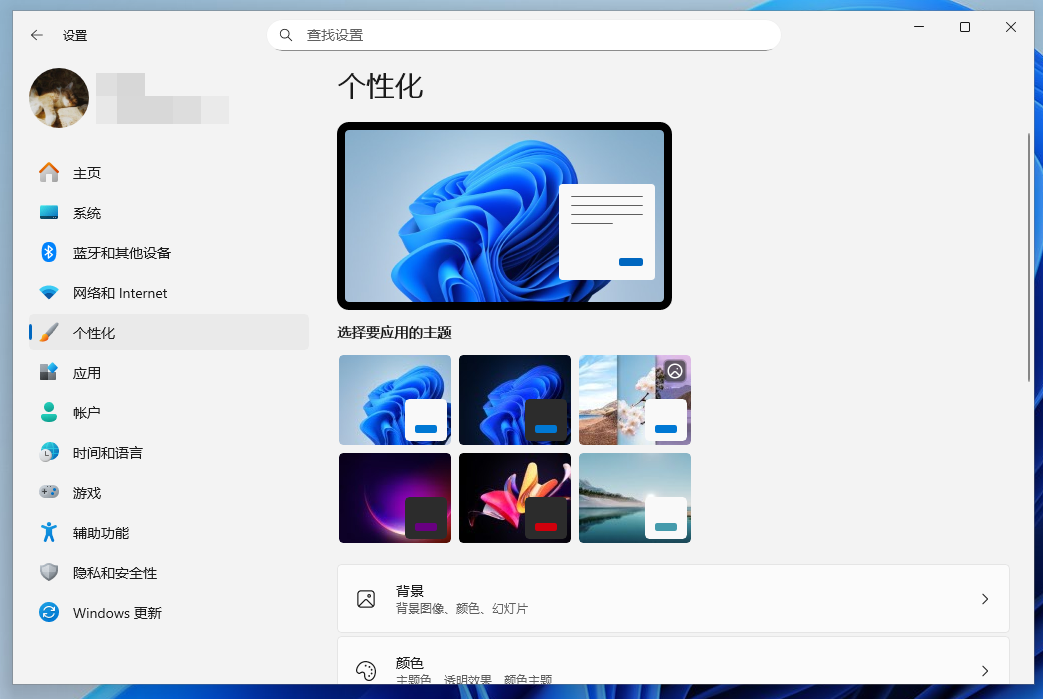Open 网络和 Internet settings
This screenshot has height=699, width=1043.
coord(169,293)
